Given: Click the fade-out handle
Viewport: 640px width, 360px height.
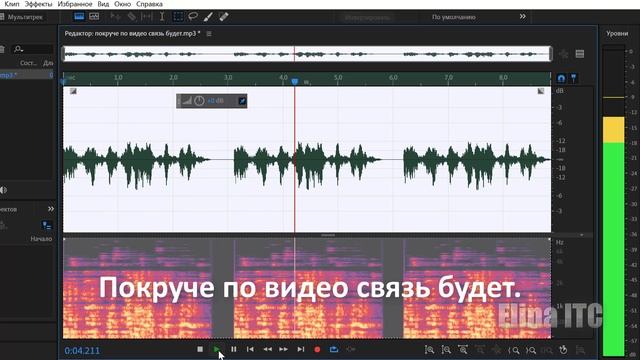Looking at the screenshot, I should [x=541, y=91].
